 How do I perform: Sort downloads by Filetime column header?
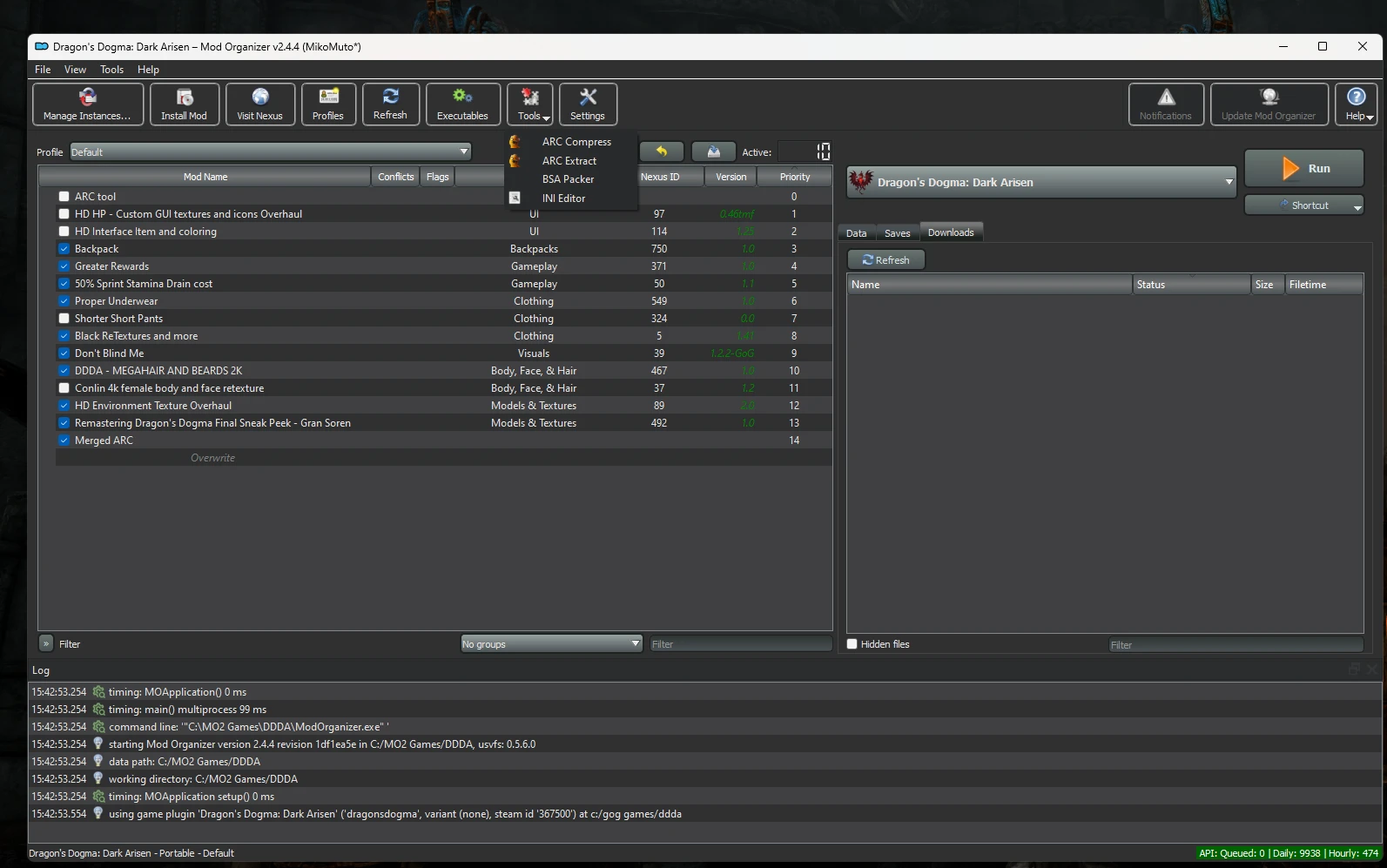[1323, 285]
